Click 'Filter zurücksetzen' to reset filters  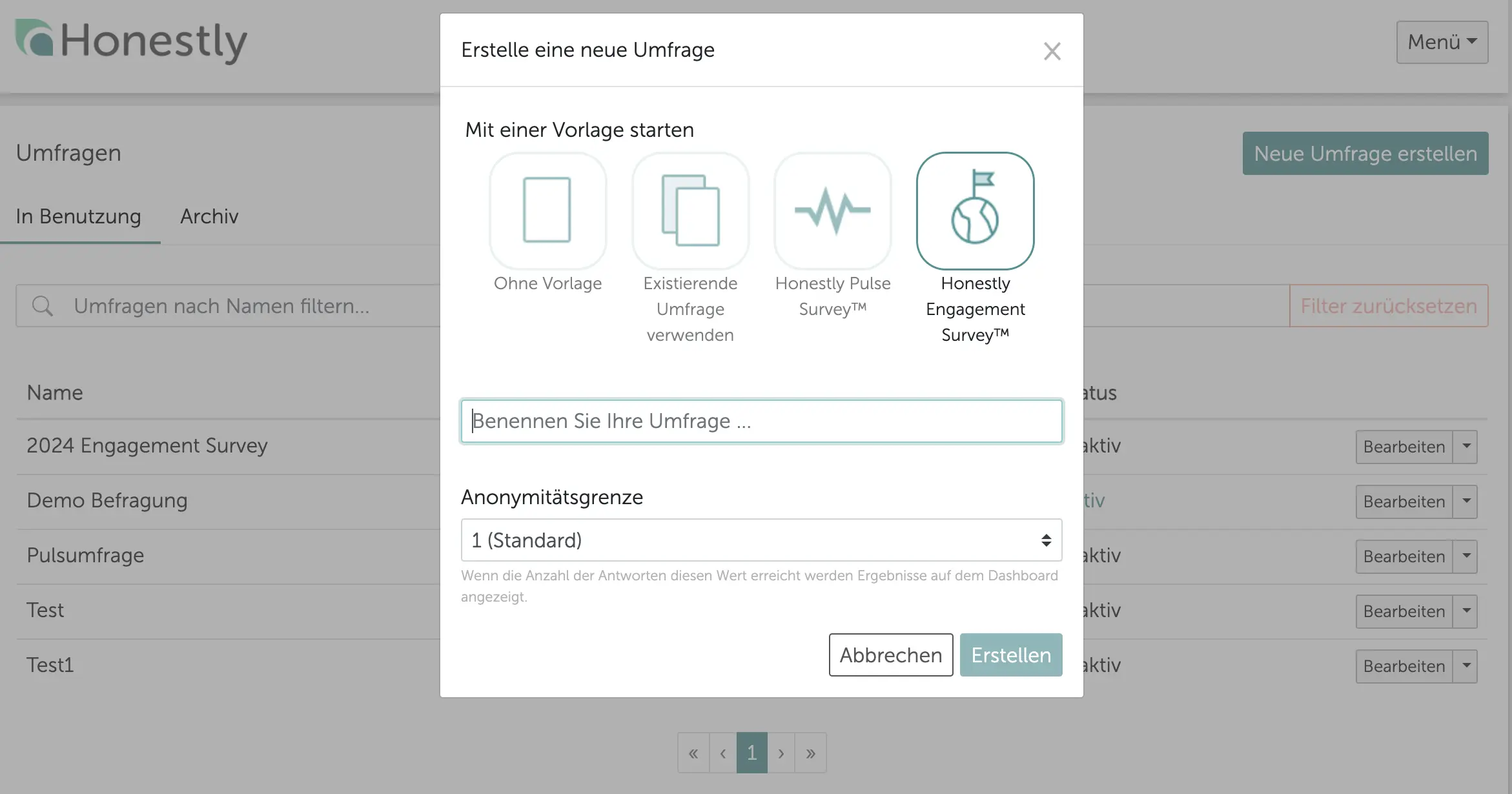1389,306
